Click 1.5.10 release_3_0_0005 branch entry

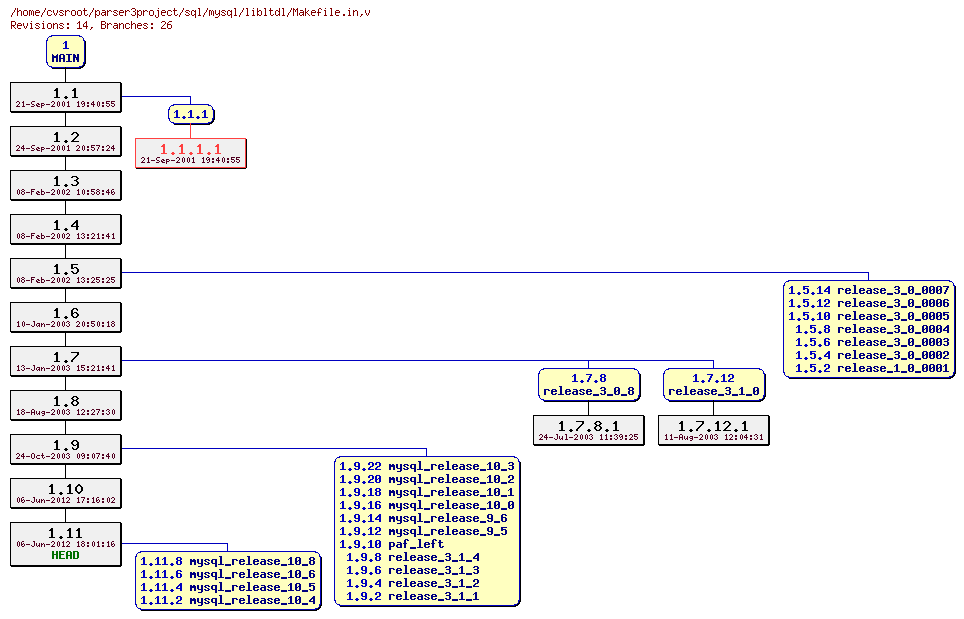[x=869, y=316]
